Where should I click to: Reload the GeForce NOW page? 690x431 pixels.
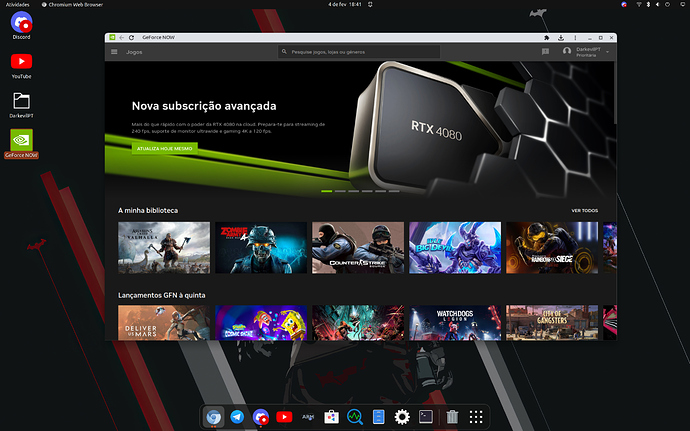131,38
